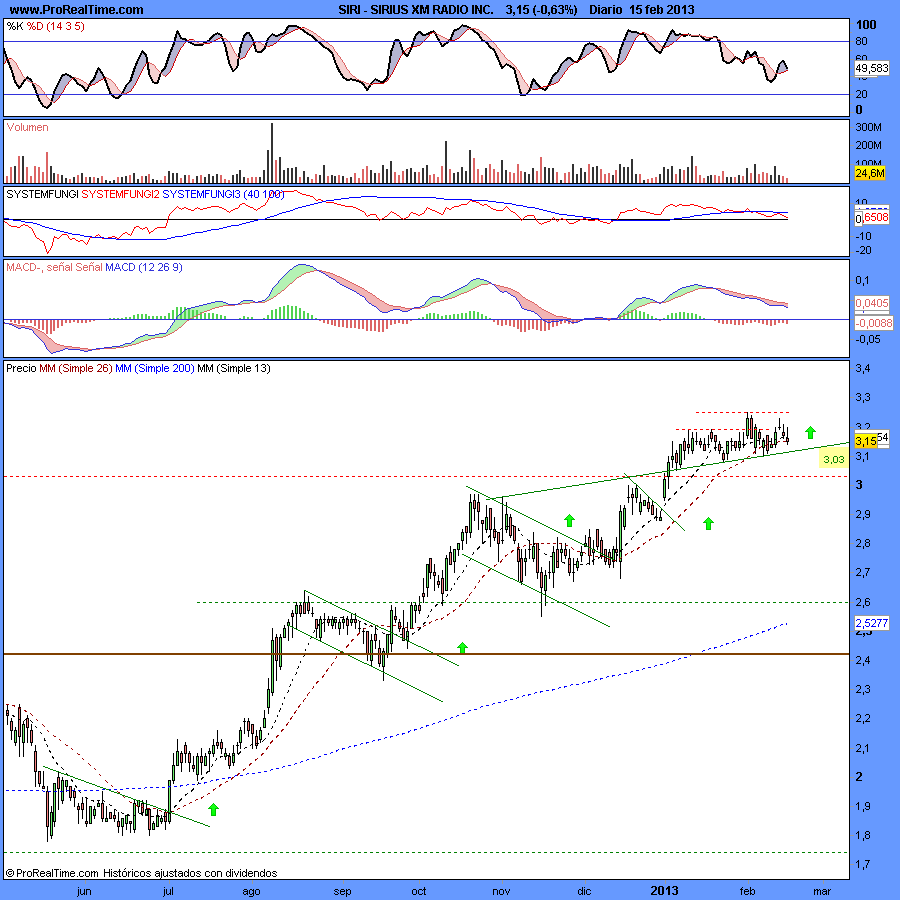Select the MM (Simple 13) moving average label
This screenshot has height=900, width=900.
click(234, 368)
